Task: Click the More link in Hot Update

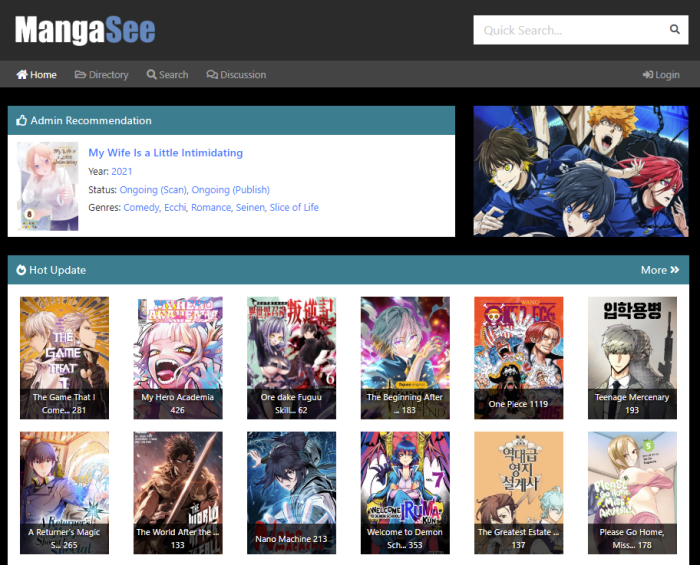Action: tap(660, 270)
